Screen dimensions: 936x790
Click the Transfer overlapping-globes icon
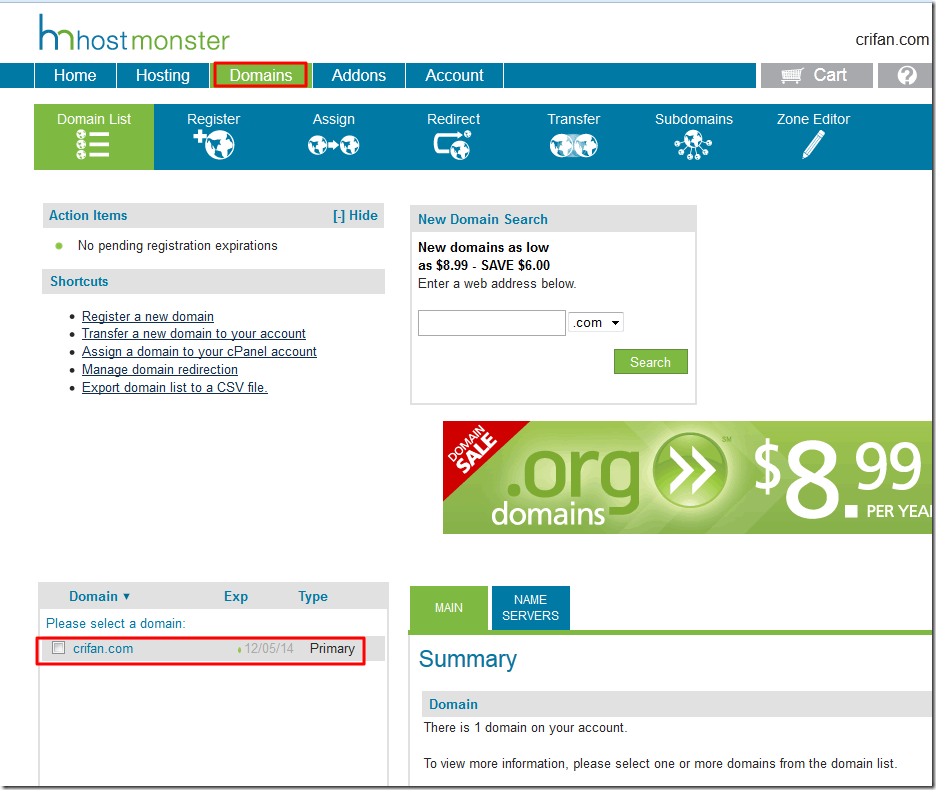tap(574, 145)
